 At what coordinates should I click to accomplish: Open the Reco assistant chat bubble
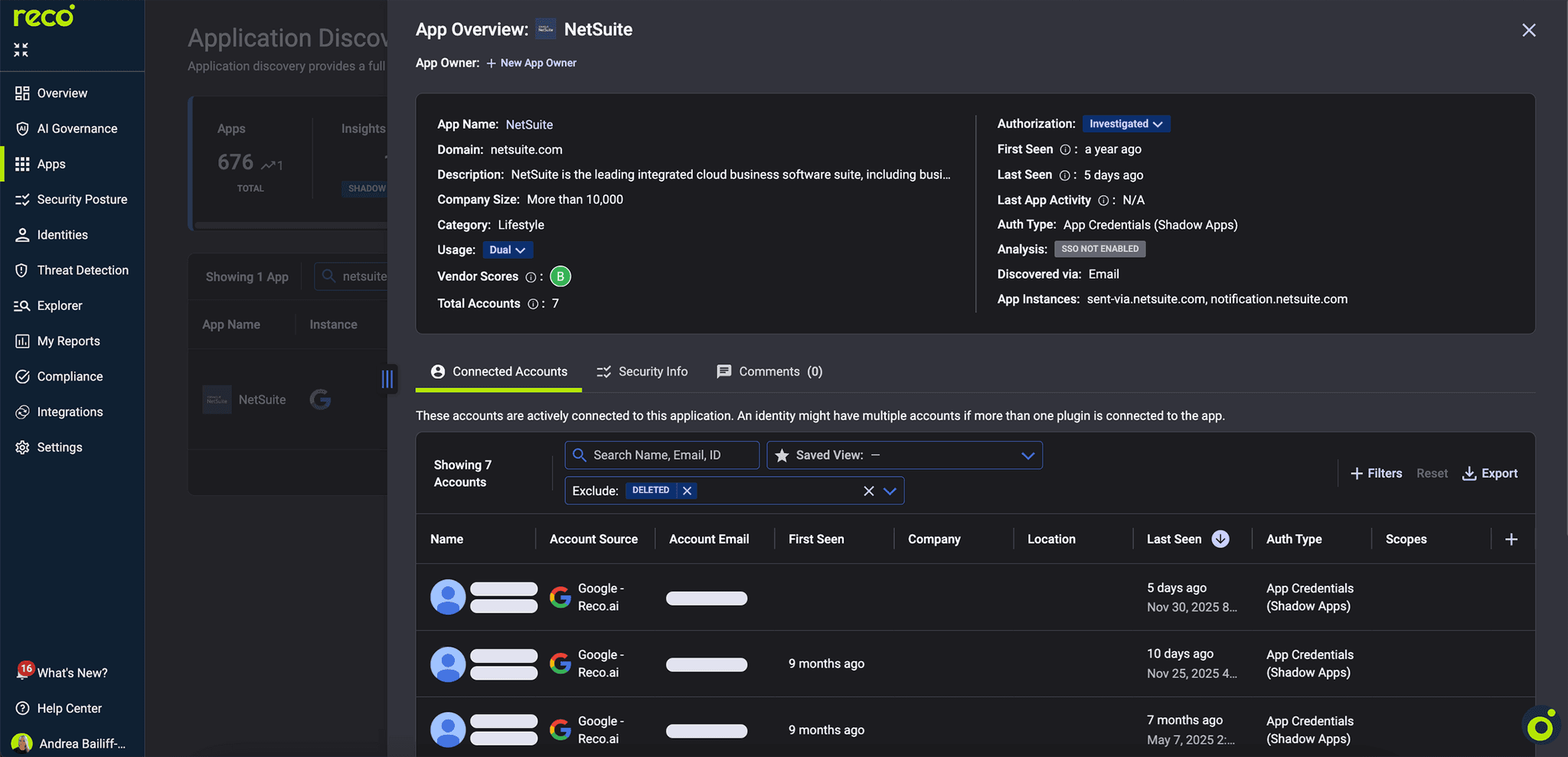[x=1540, y=726]
